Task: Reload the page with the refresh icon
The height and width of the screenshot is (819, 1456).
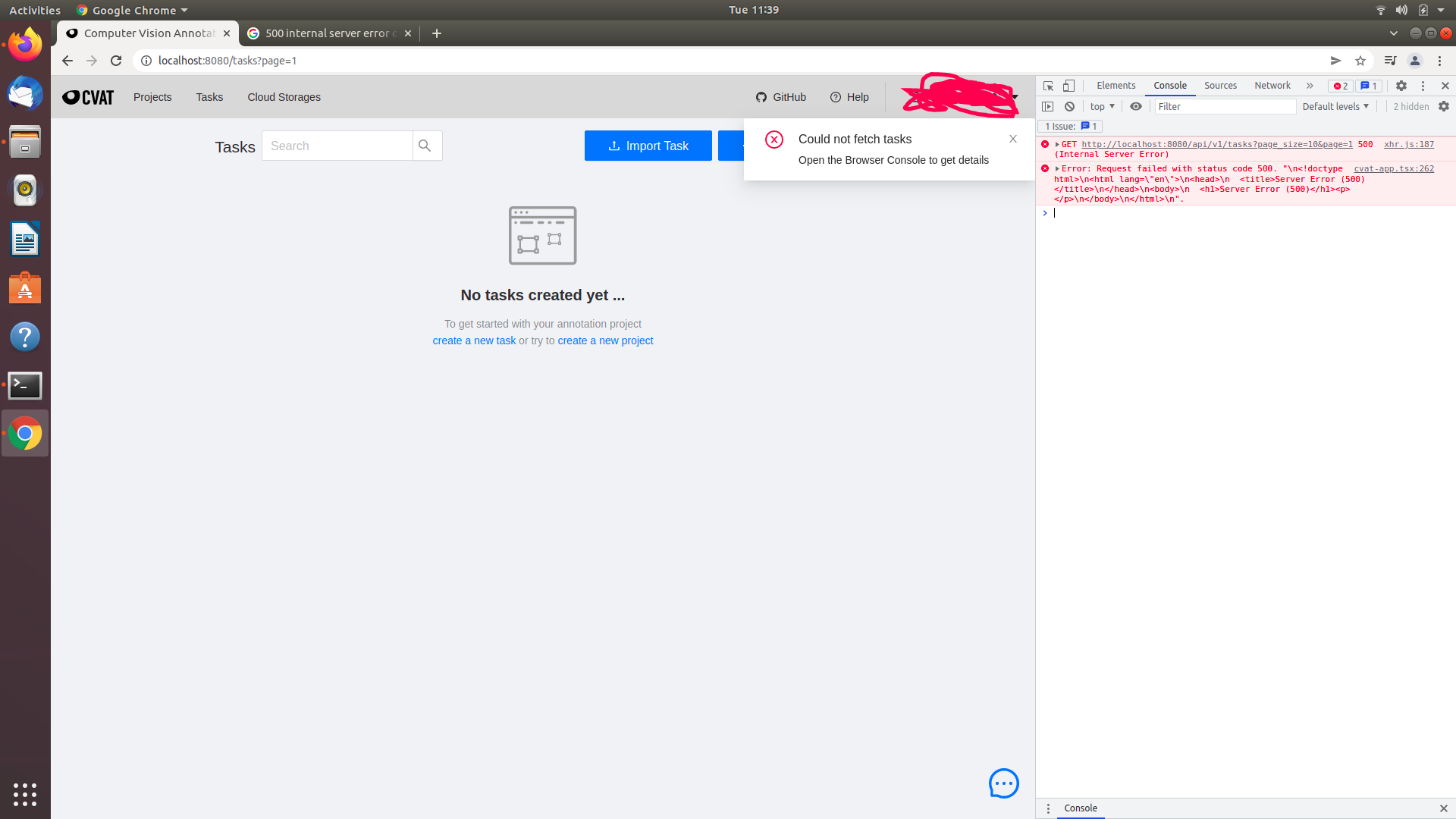Action: pos(116,61)
